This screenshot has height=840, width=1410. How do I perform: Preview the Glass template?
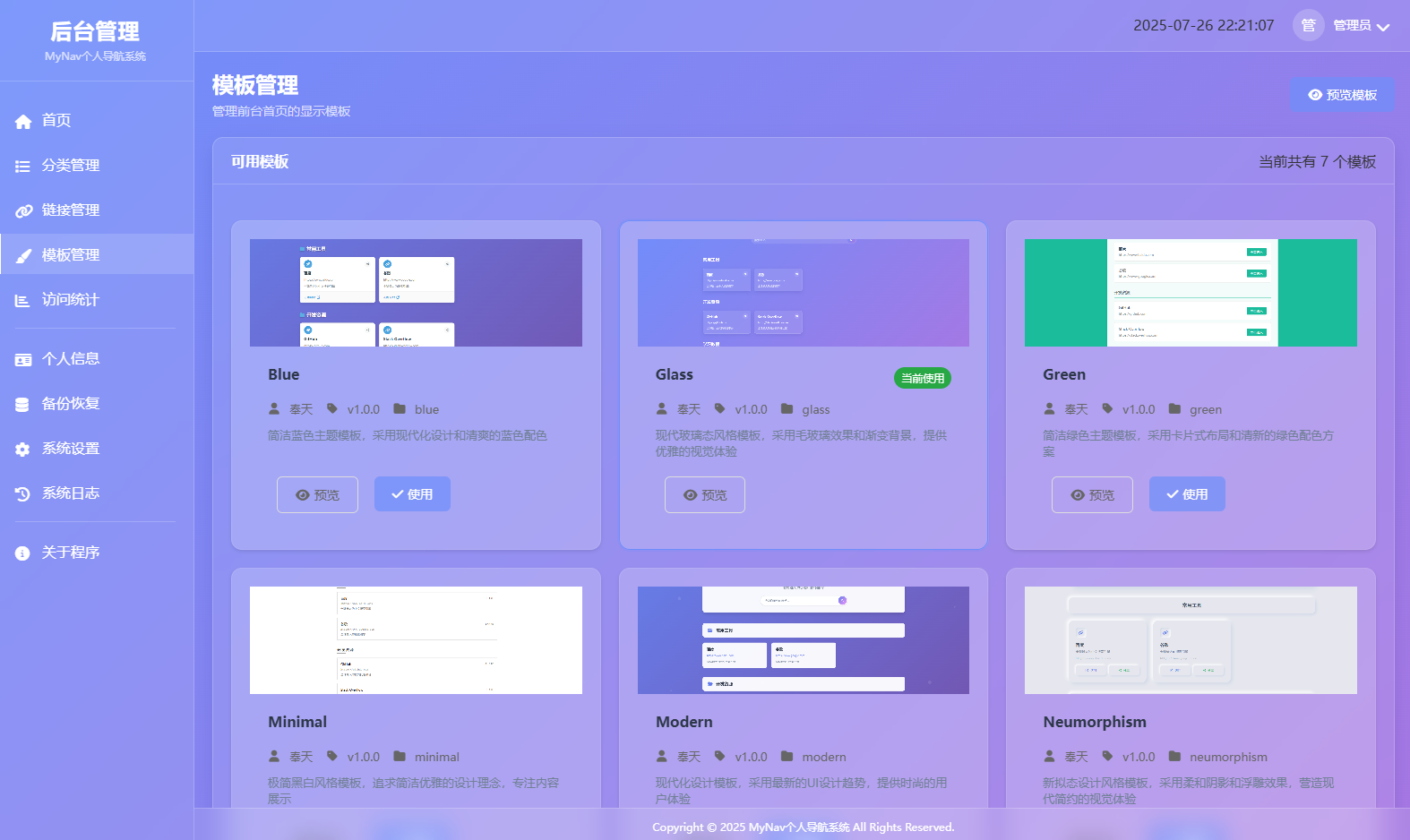click(705, 495)
